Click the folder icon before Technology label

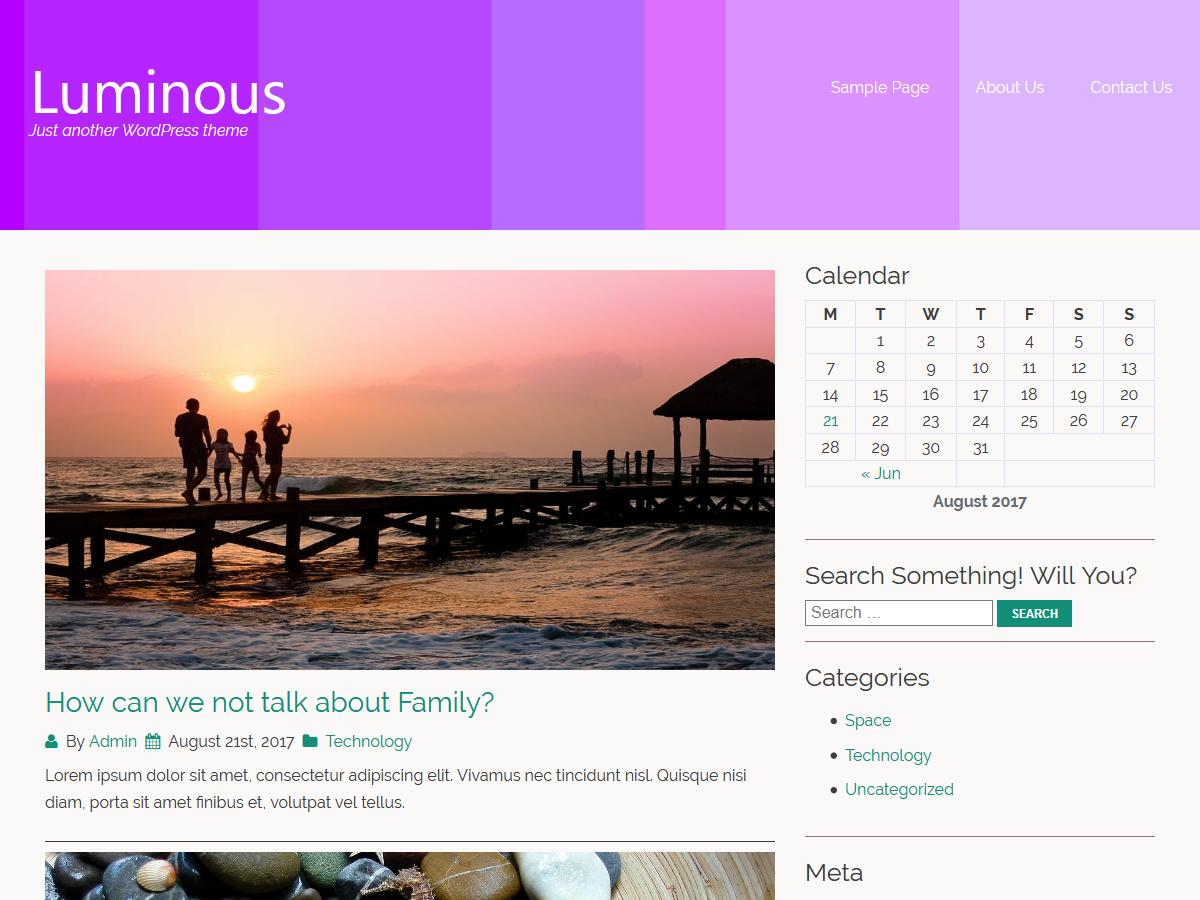coord(309,741)
